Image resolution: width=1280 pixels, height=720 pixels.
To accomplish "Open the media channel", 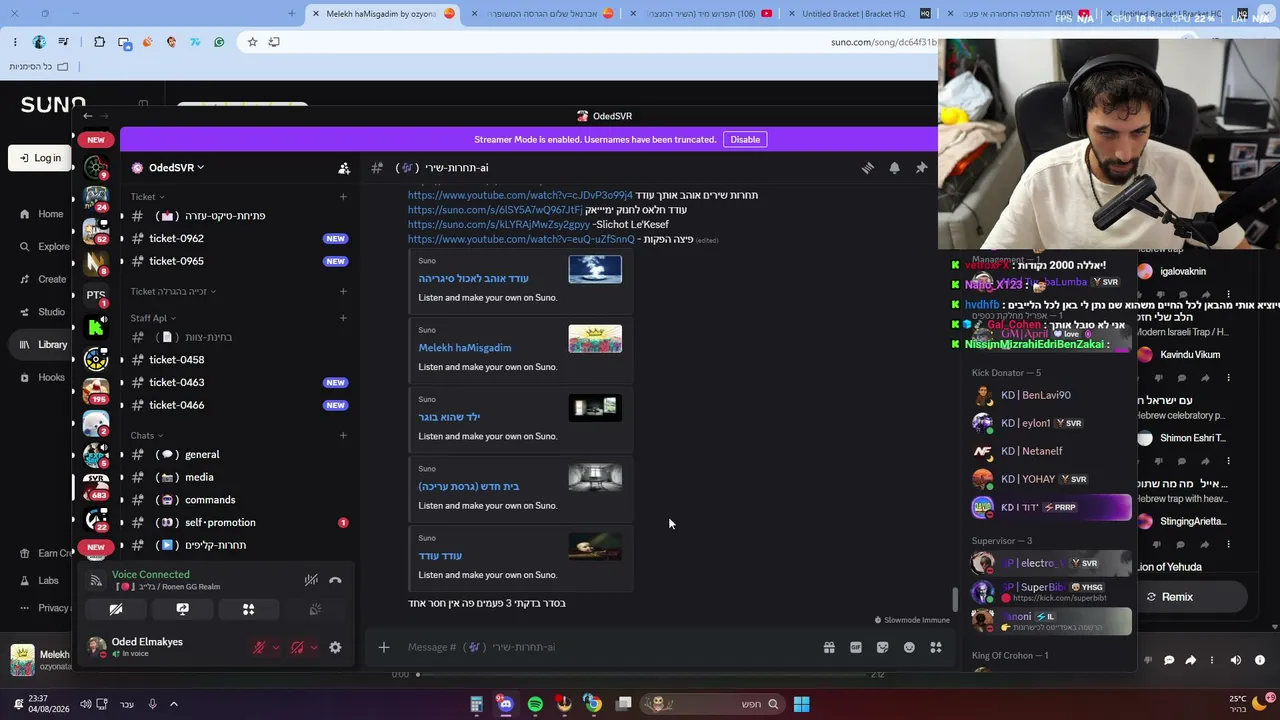I will click(240, 477).
